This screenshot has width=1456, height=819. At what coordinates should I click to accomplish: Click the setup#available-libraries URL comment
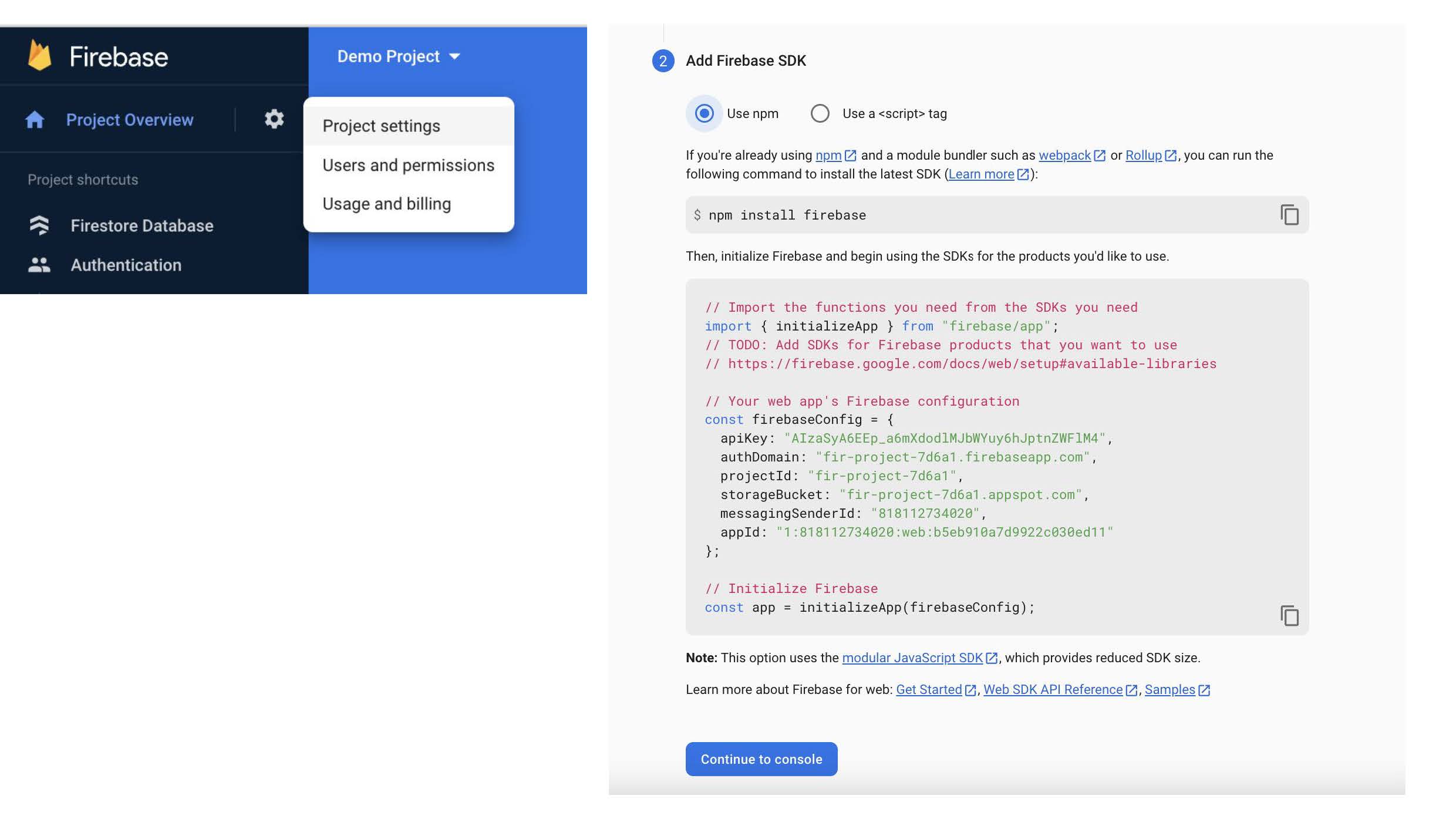pyautogui.click(x=960, y=363)
